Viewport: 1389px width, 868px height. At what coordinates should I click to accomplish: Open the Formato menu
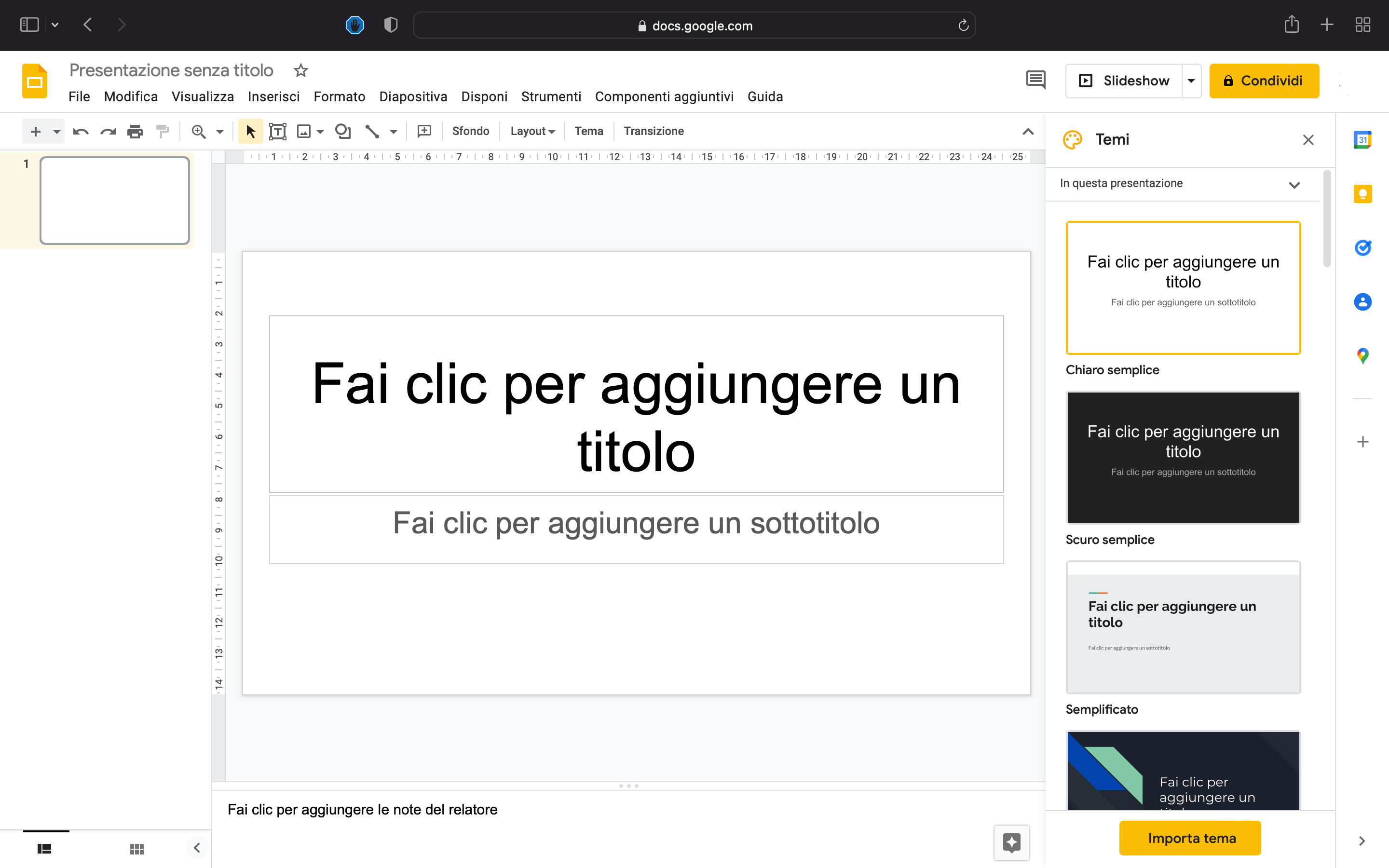click(x=339, y=96)
